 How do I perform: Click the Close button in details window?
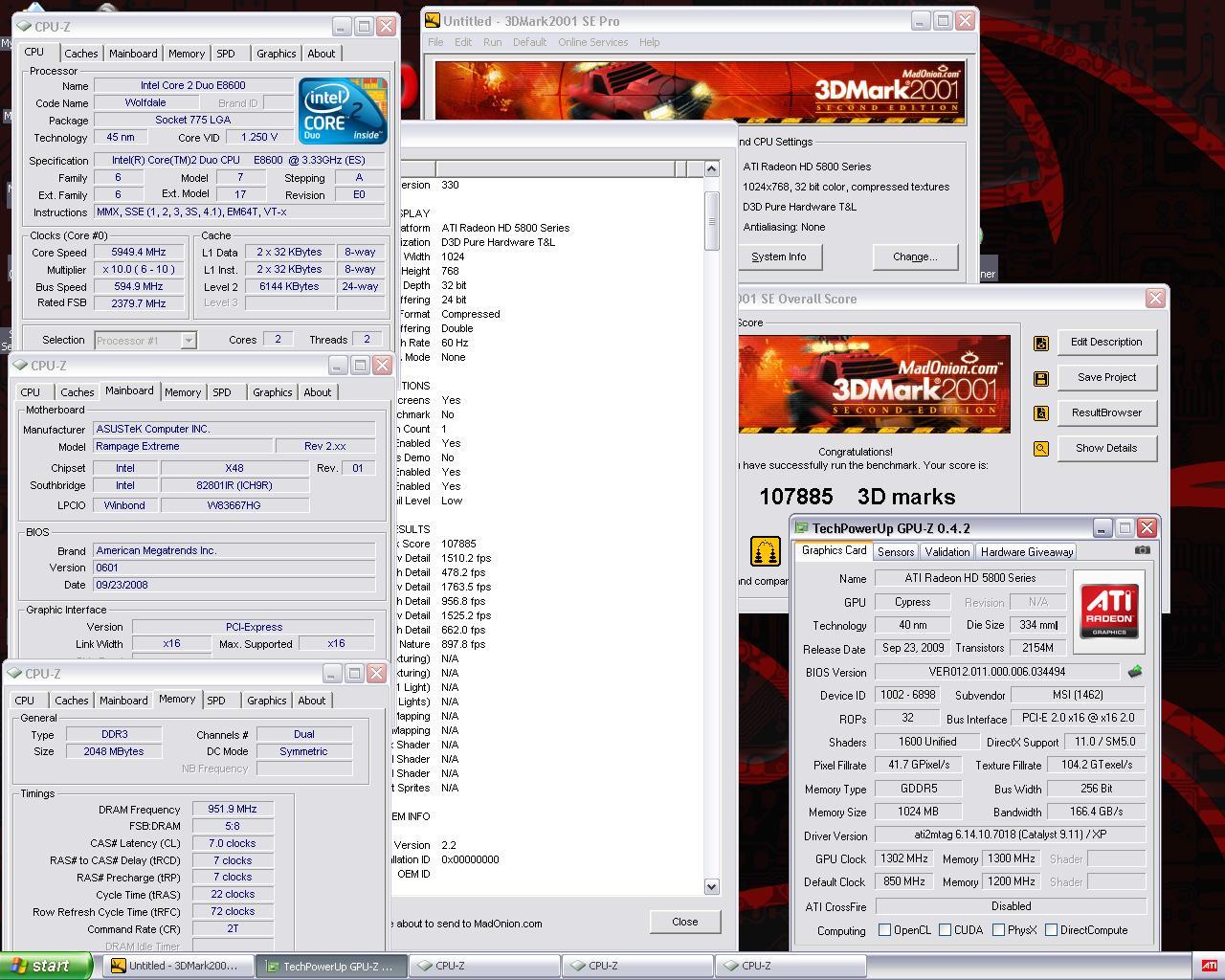[x=685, y=922]
